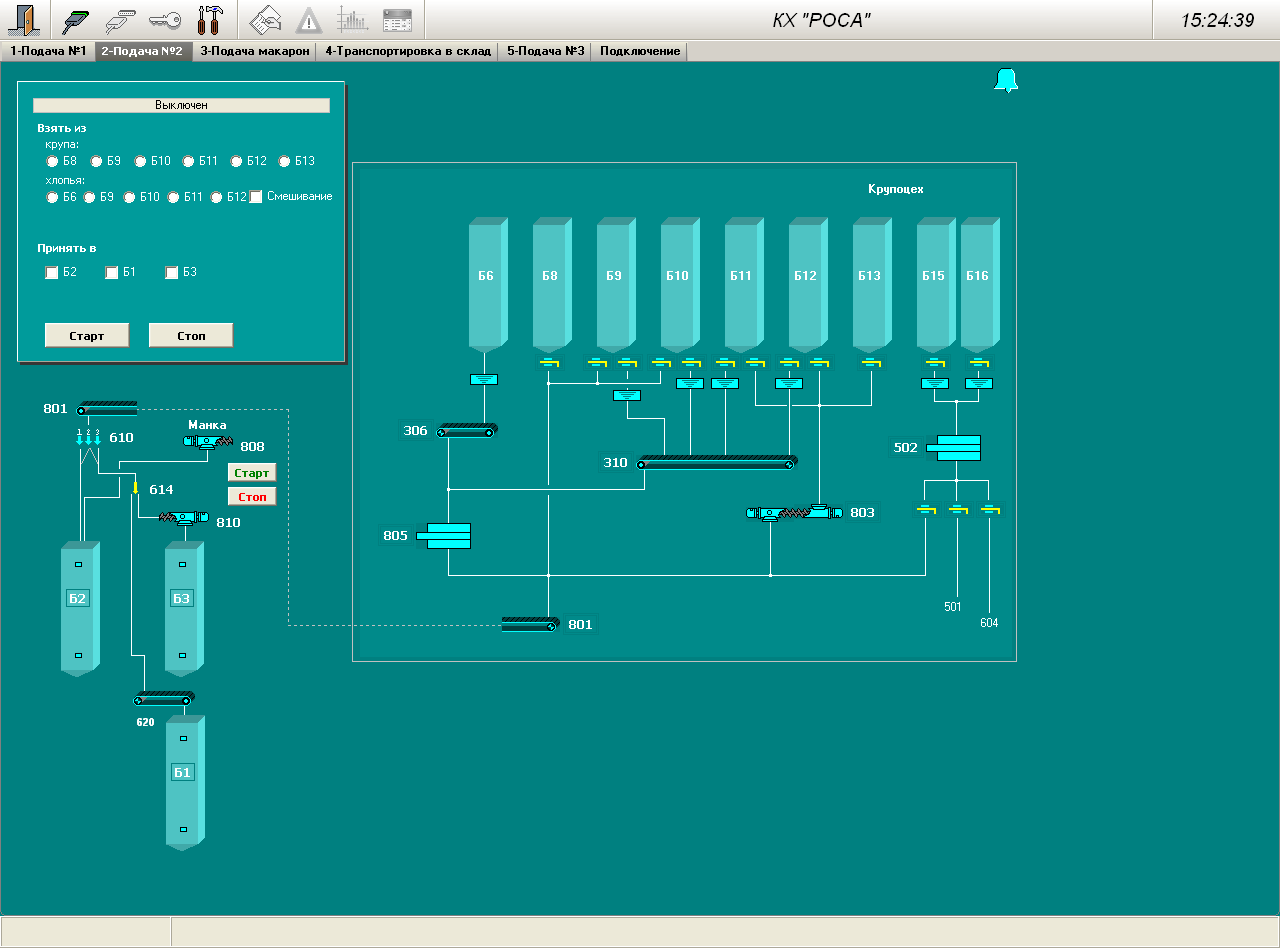Open the 4-Транспортировка в склад tab
1280x948 pixels.
point(408,51)
